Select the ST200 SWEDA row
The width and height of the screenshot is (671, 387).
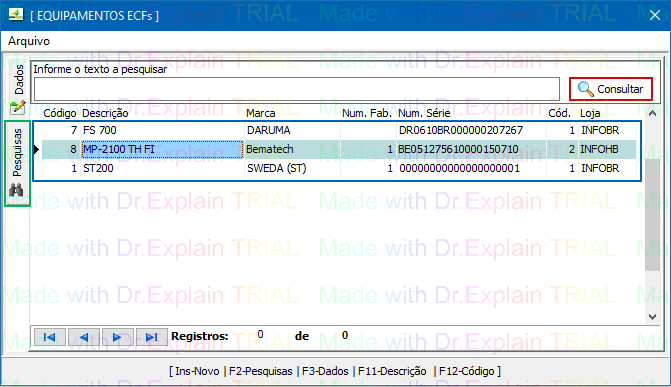(x=337, y=168)
